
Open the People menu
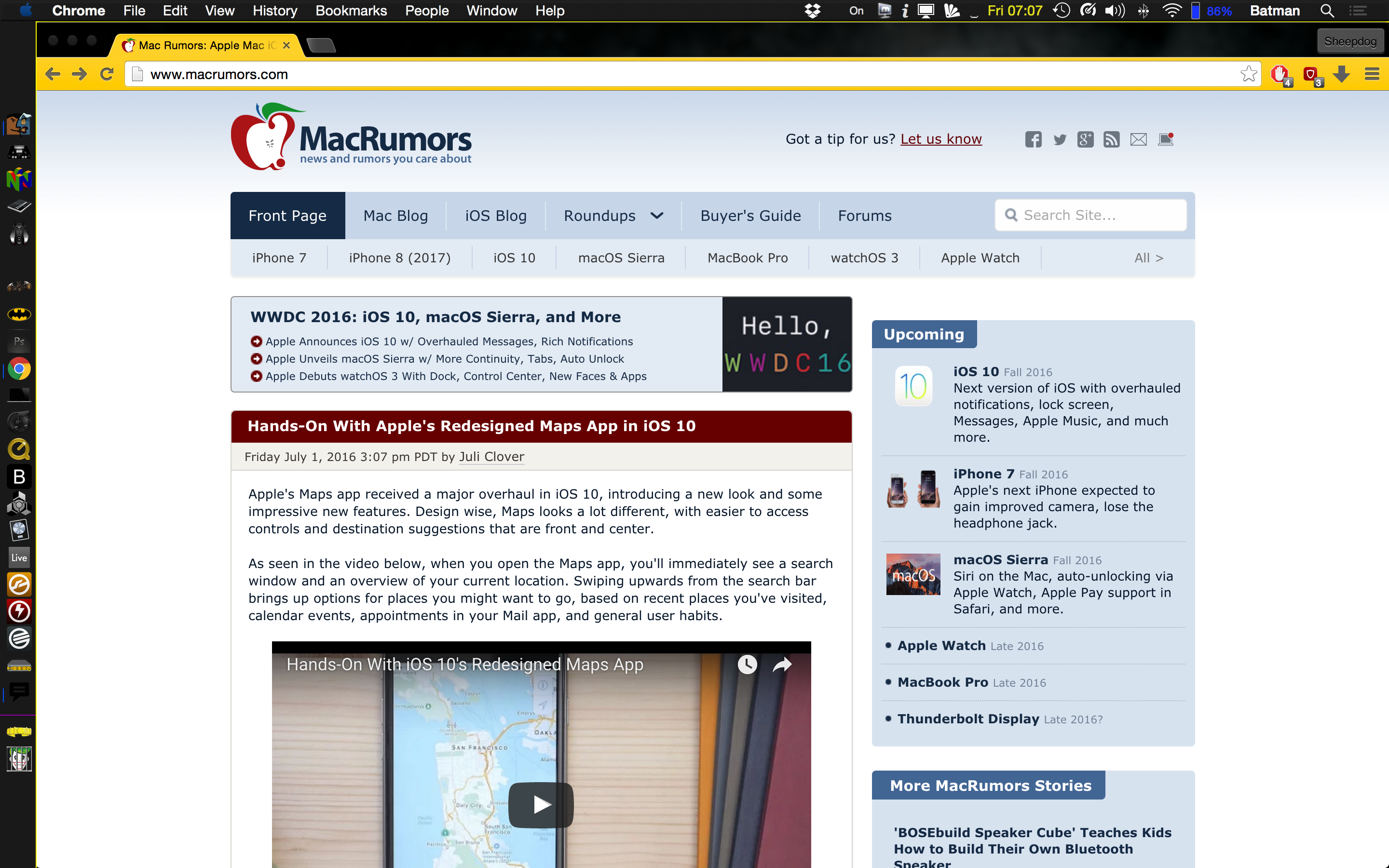[426, 11]
